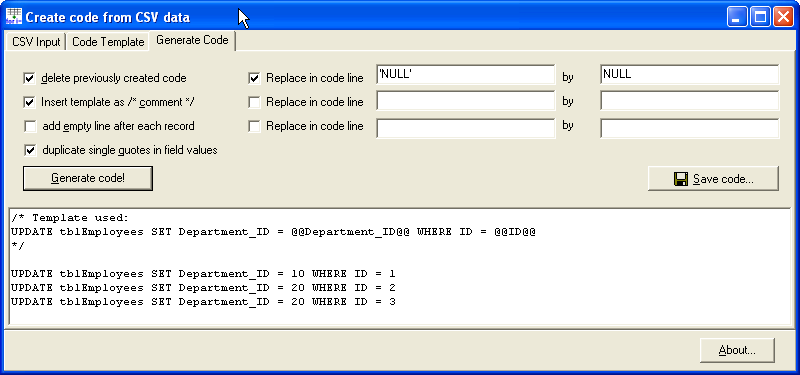Uncheck the first Replace in code line checkbox
The width and height of the screenshot is (800, 375).
[254, 78]
